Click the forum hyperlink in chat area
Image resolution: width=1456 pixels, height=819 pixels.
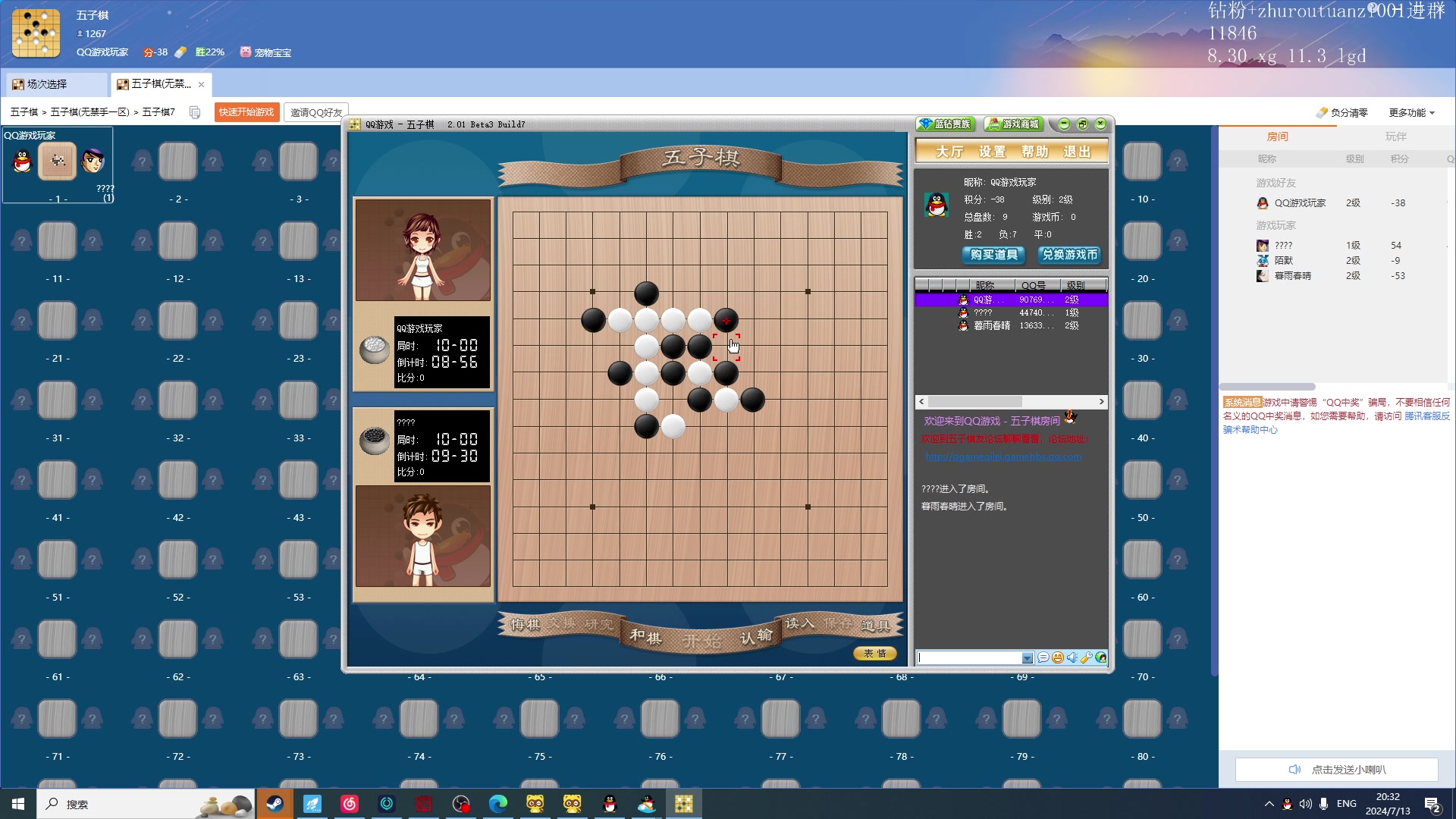[1003, 457]
